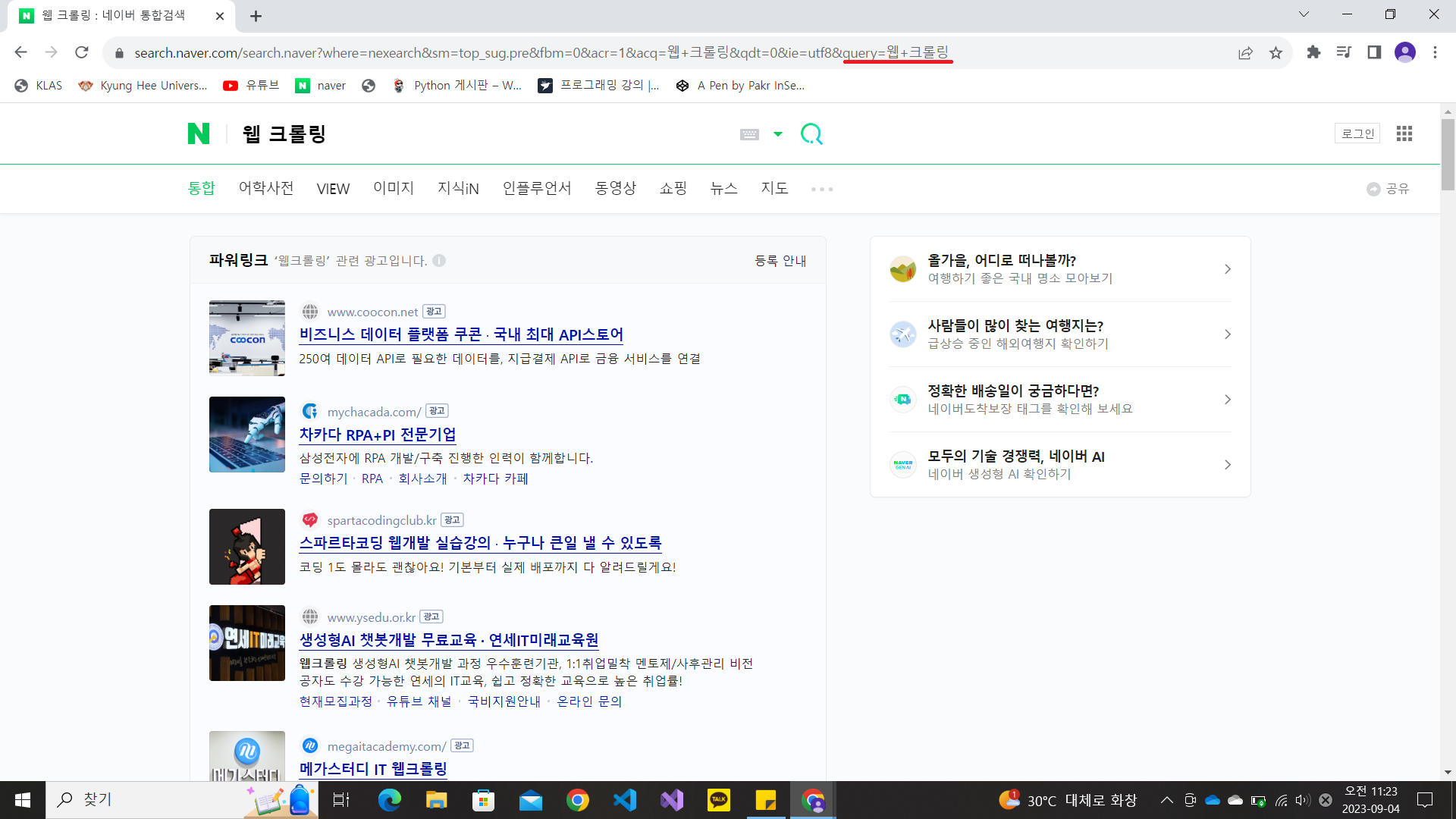
Task: Click the page vertical scrollbar thumb
Action: (1448, 155)
